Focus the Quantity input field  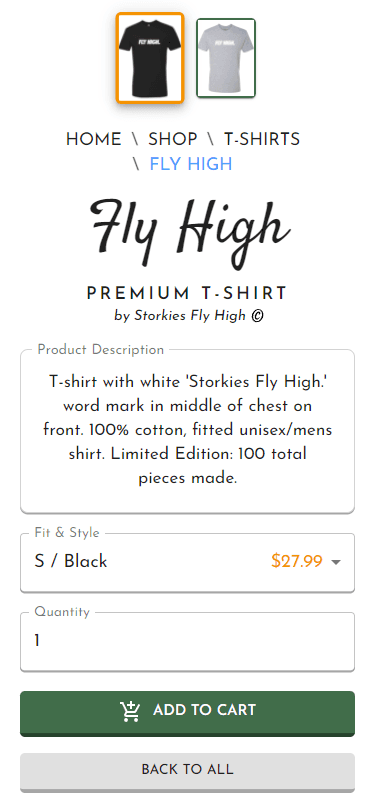(x=188, y=642)
